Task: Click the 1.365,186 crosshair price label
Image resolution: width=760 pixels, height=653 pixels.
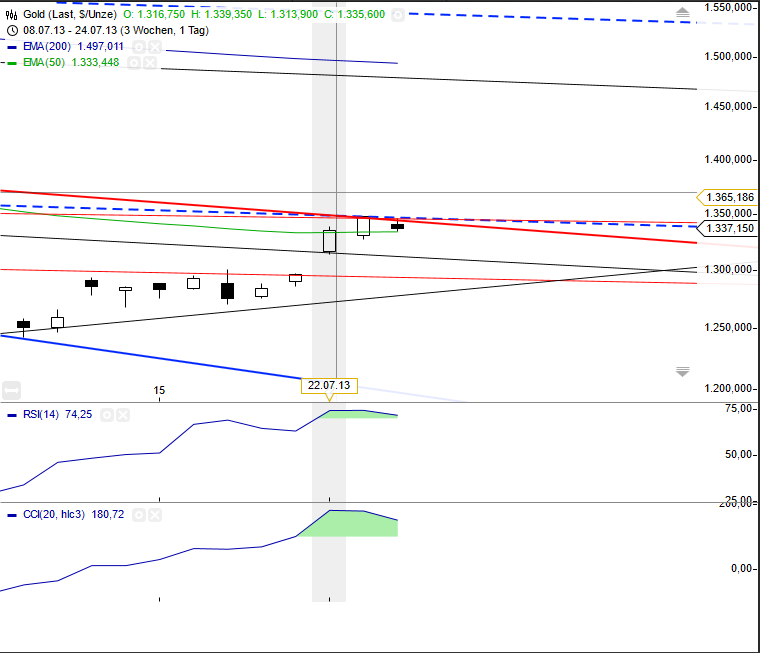Action: [727, 197]
